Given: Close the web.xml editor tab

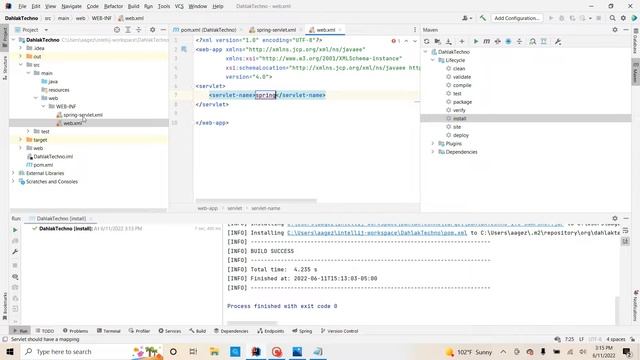Looking at the screenshot, I should click(x=340, y=30).
